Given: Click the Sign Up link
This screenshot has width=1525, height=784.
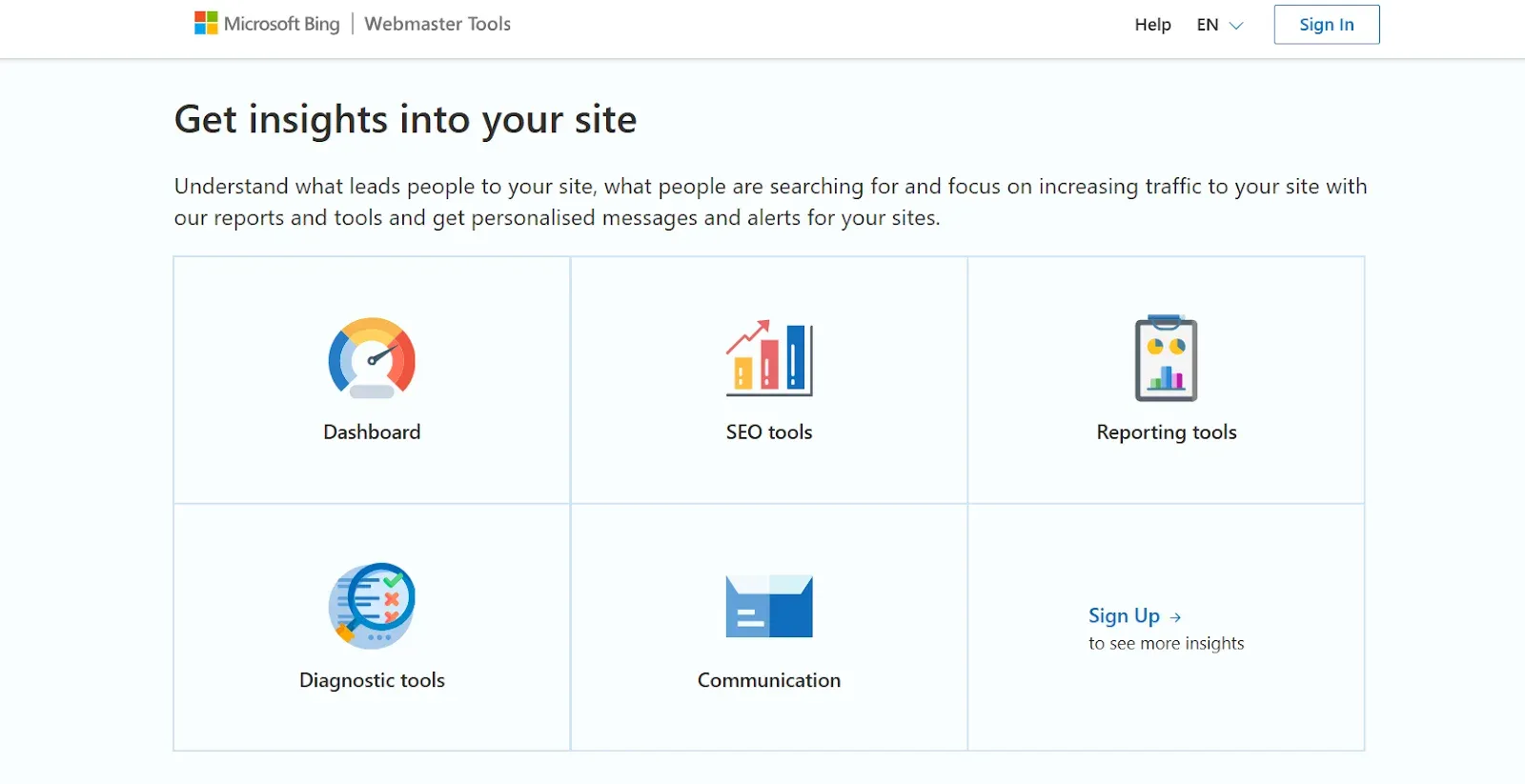Looking at the screenshot, I should [x=1124, y=616].
